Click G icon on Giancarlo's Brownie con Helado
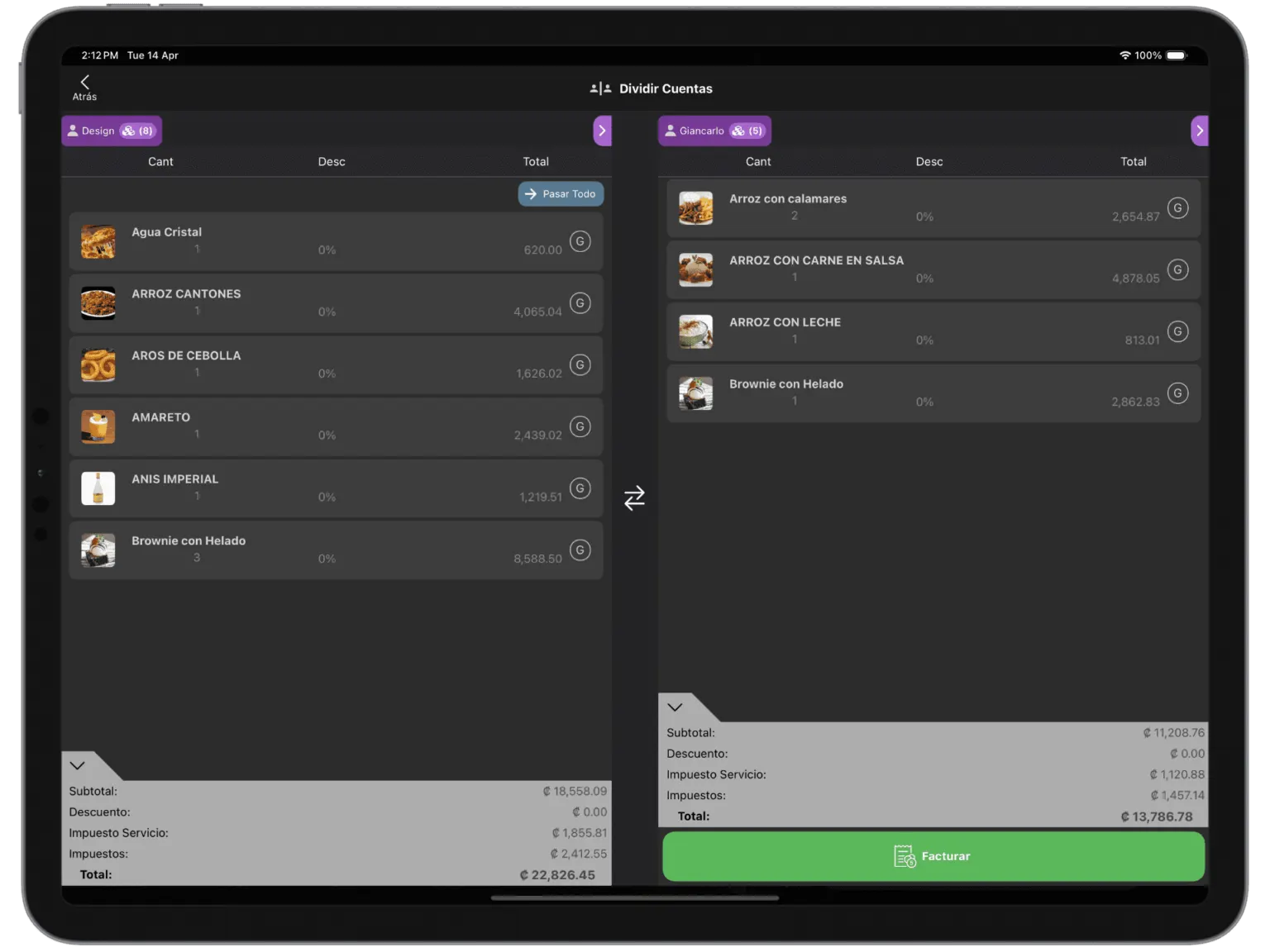 click(x=1177, y=393)
